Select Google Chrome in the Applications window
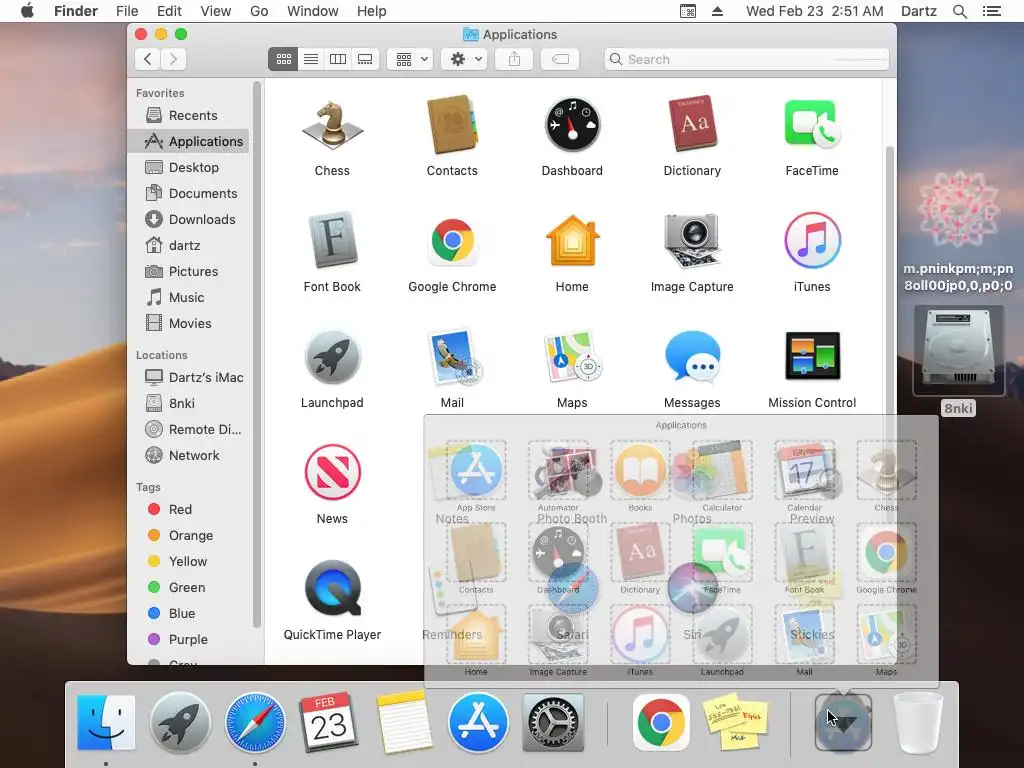 click(452, 241)
